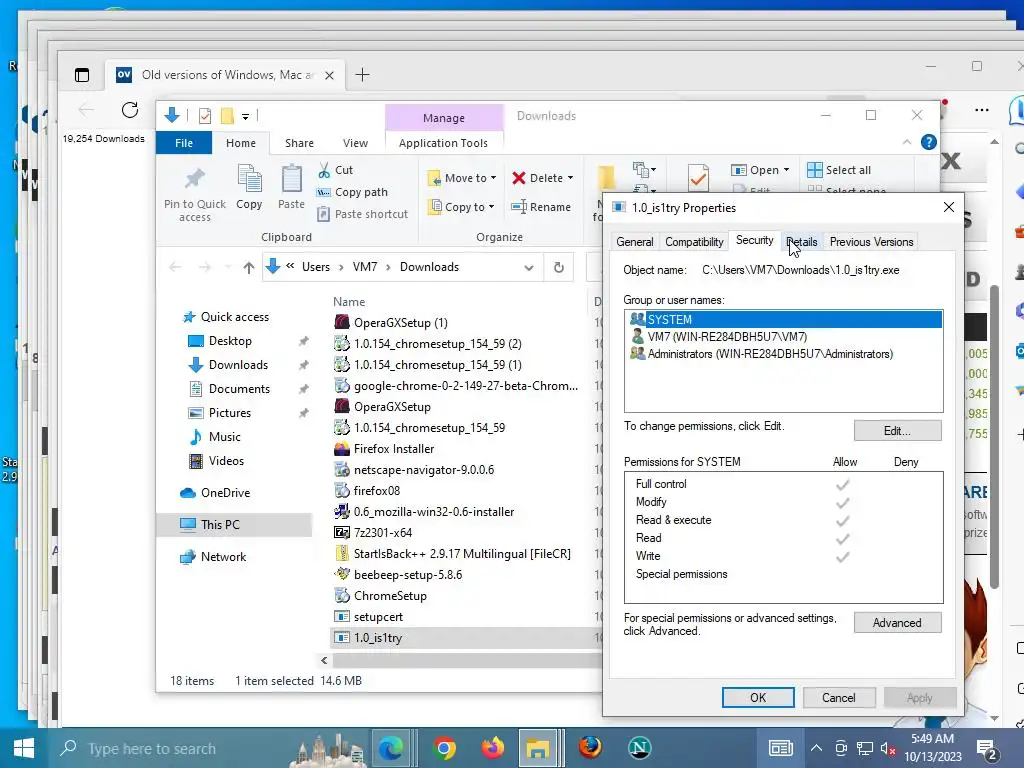Click the Select all command

[839, 170]
